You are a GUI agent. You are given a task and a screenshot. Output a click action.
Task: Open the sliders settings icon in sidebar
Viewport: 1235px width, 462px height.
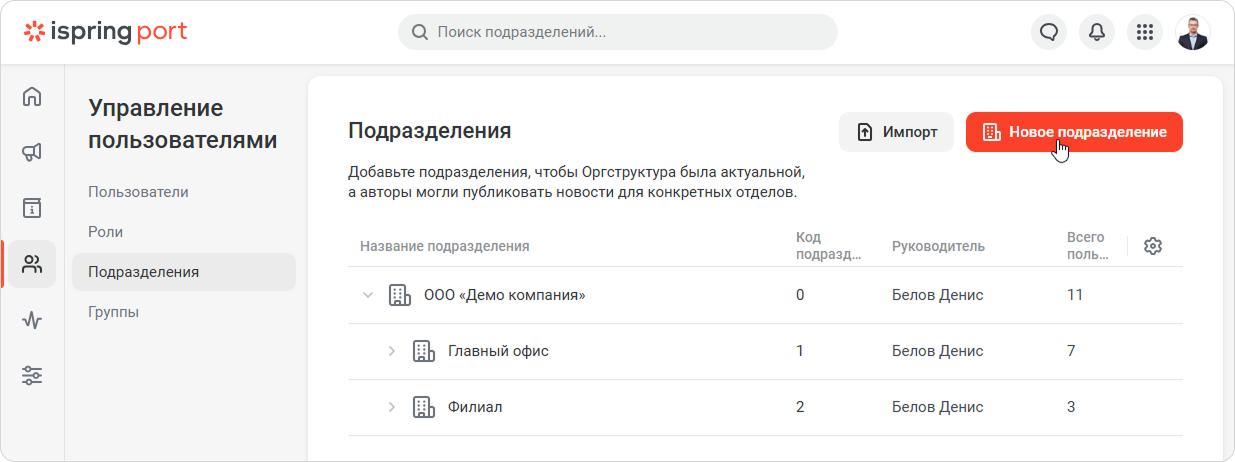[32, 376]
